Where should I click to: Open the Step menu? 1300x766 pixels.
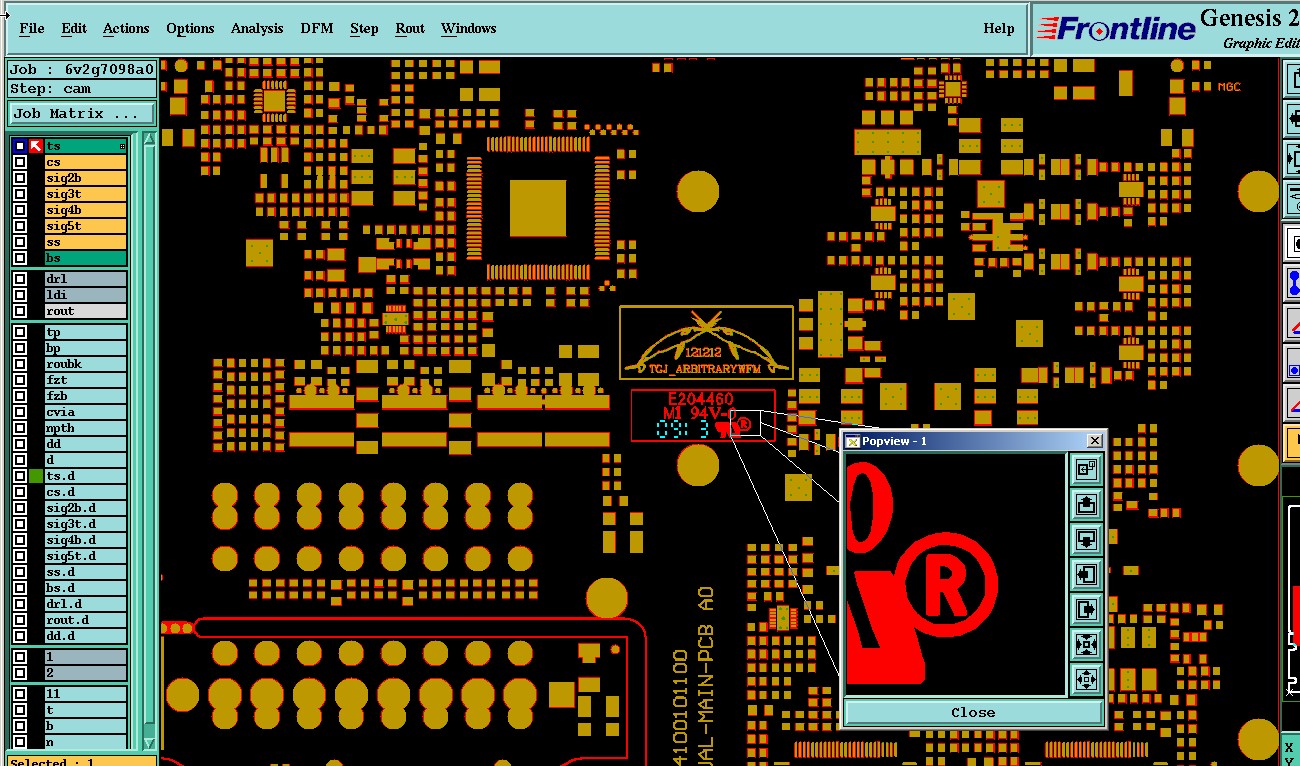pos(364,28)
